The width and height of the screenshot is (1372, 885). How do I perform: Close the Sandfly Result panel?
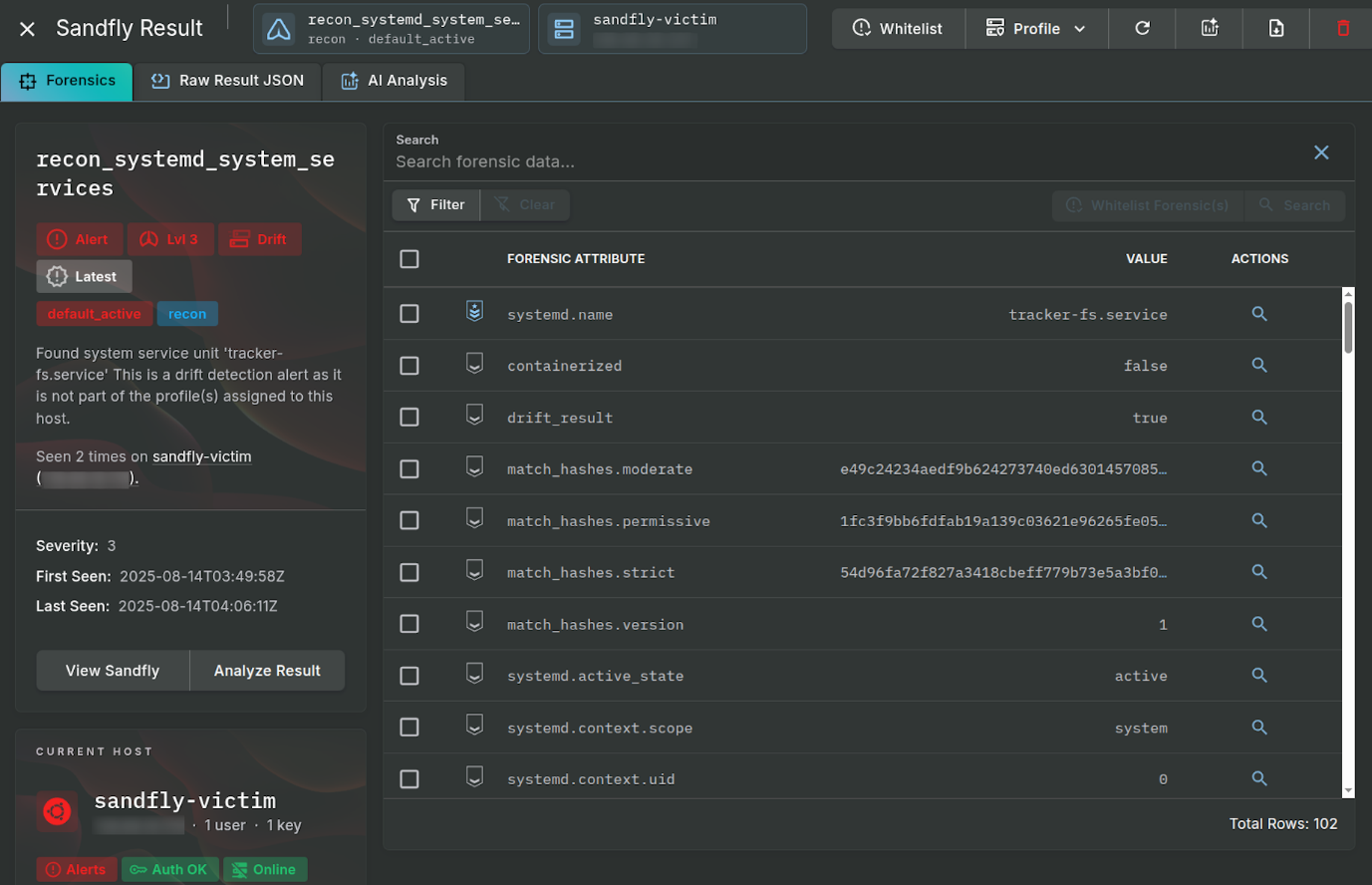coord(27,29)
